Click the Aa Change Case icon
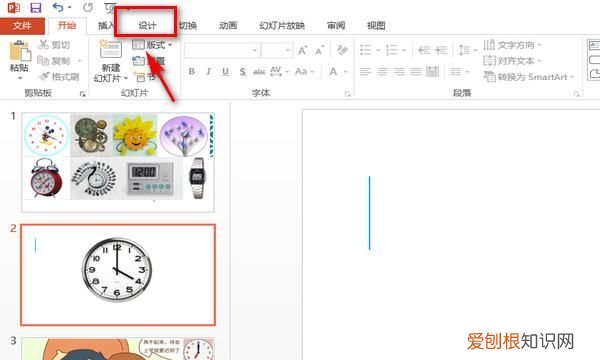The width and height of the screenshot is (600, 360). [301, 72]
